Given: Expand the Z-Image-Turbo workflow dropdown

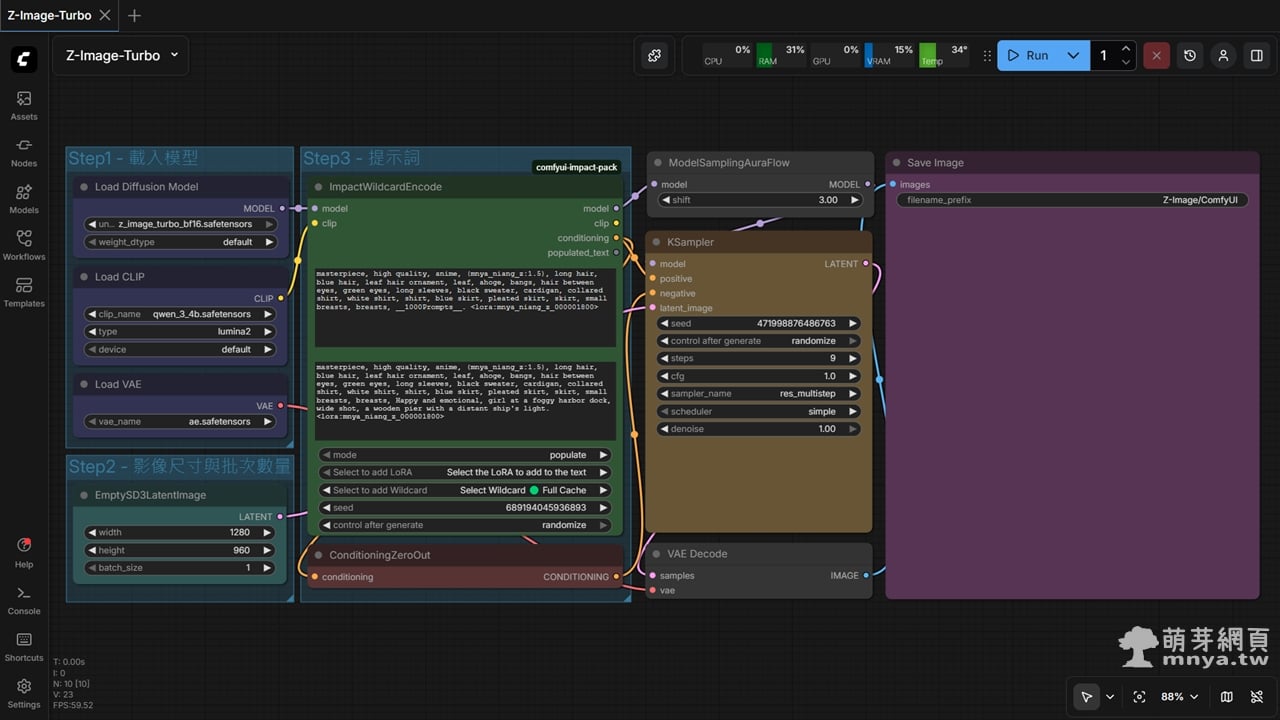Looking at the screenshot, I should [x=174, y=55].
